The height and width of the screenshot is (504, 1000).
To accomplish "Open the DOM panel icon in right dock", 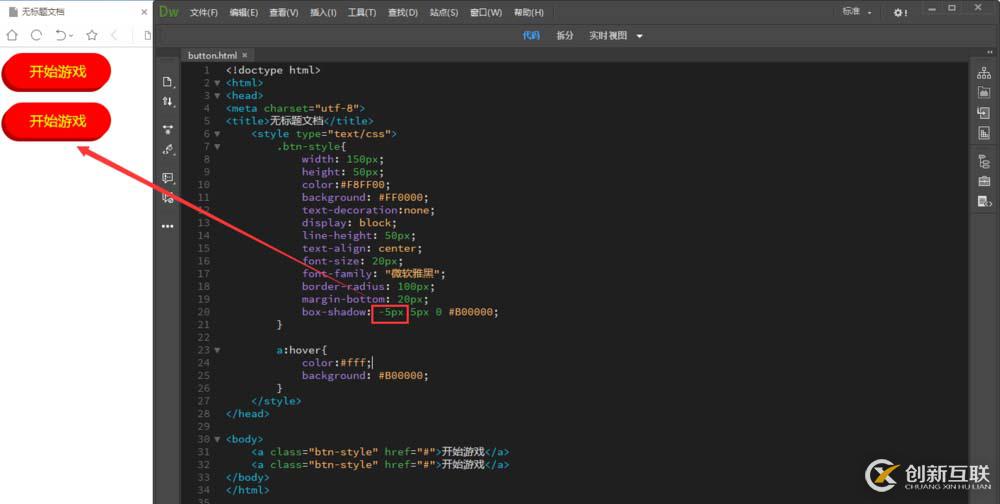I will pyautogui.click(x=984, y=161).
